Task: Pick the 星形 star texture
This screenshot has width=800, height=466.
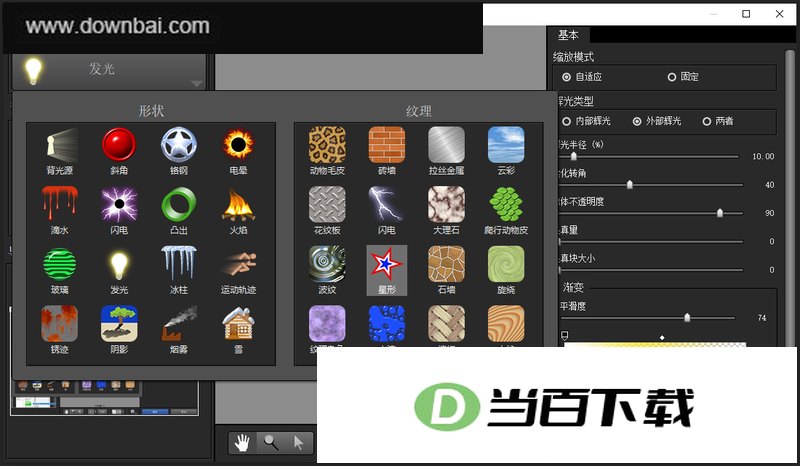Action: point(387,270)
